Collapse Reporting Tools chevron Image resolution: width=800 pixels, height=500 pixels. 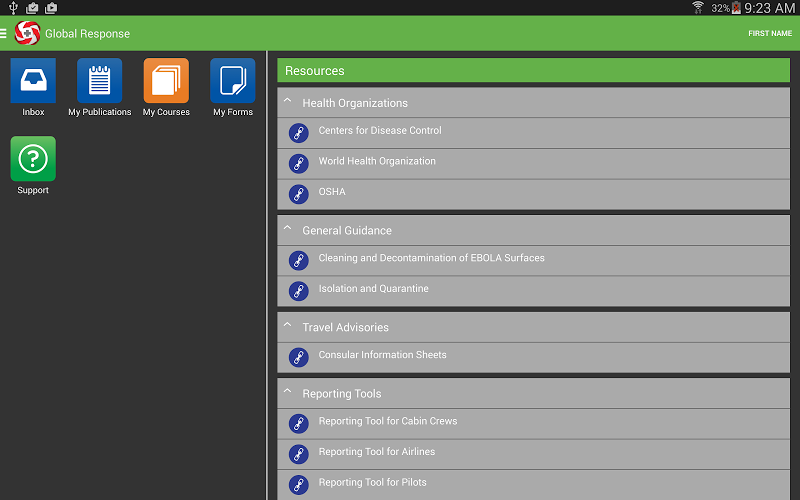[287, 391]
